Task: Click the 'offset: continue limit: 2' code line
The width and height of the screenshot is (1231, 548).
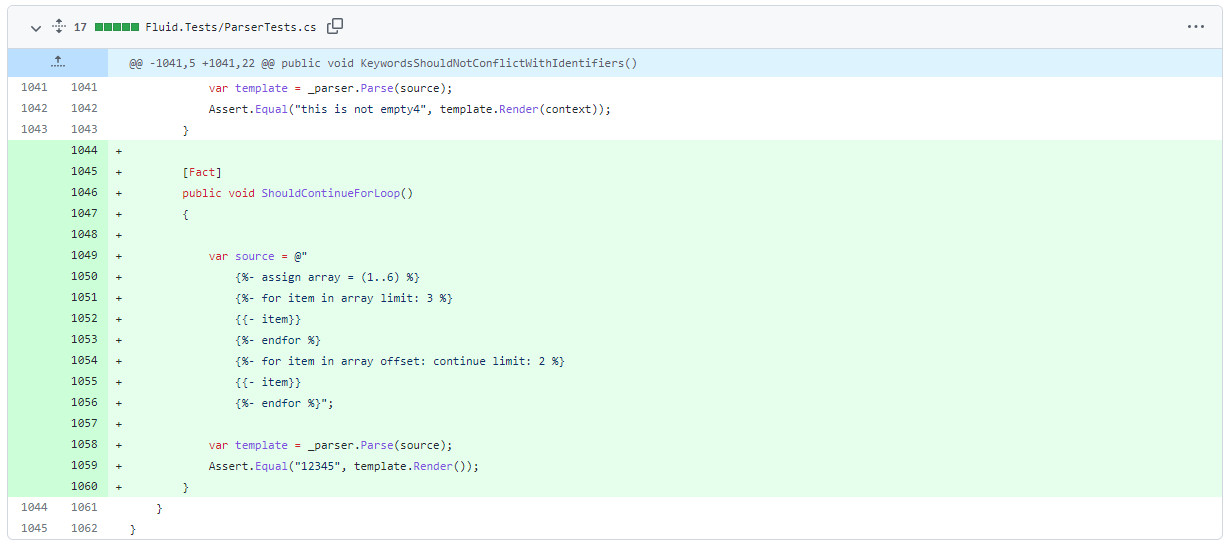Action: (400, 361)
